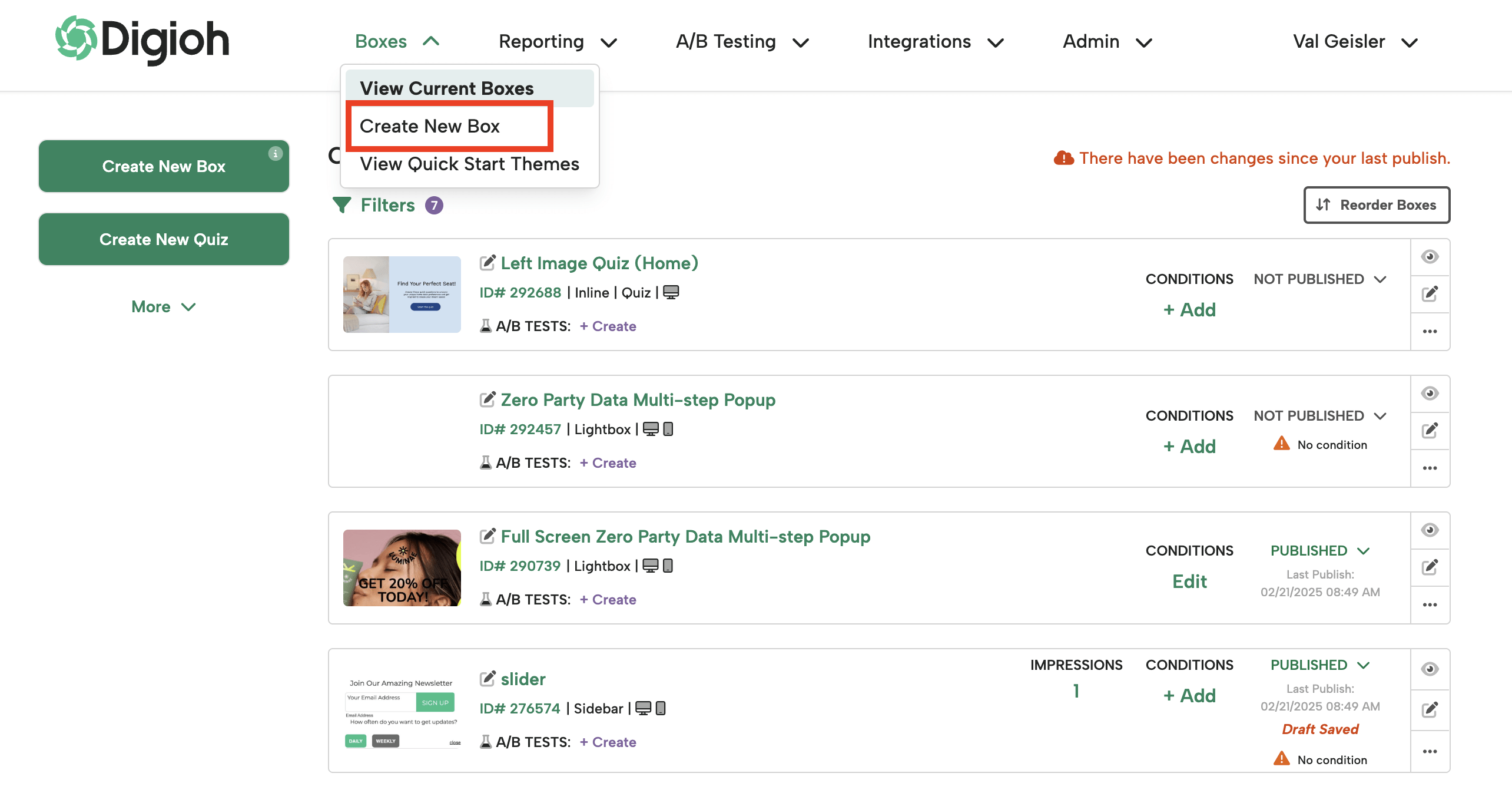Click the Digioh logo icon

75,38
